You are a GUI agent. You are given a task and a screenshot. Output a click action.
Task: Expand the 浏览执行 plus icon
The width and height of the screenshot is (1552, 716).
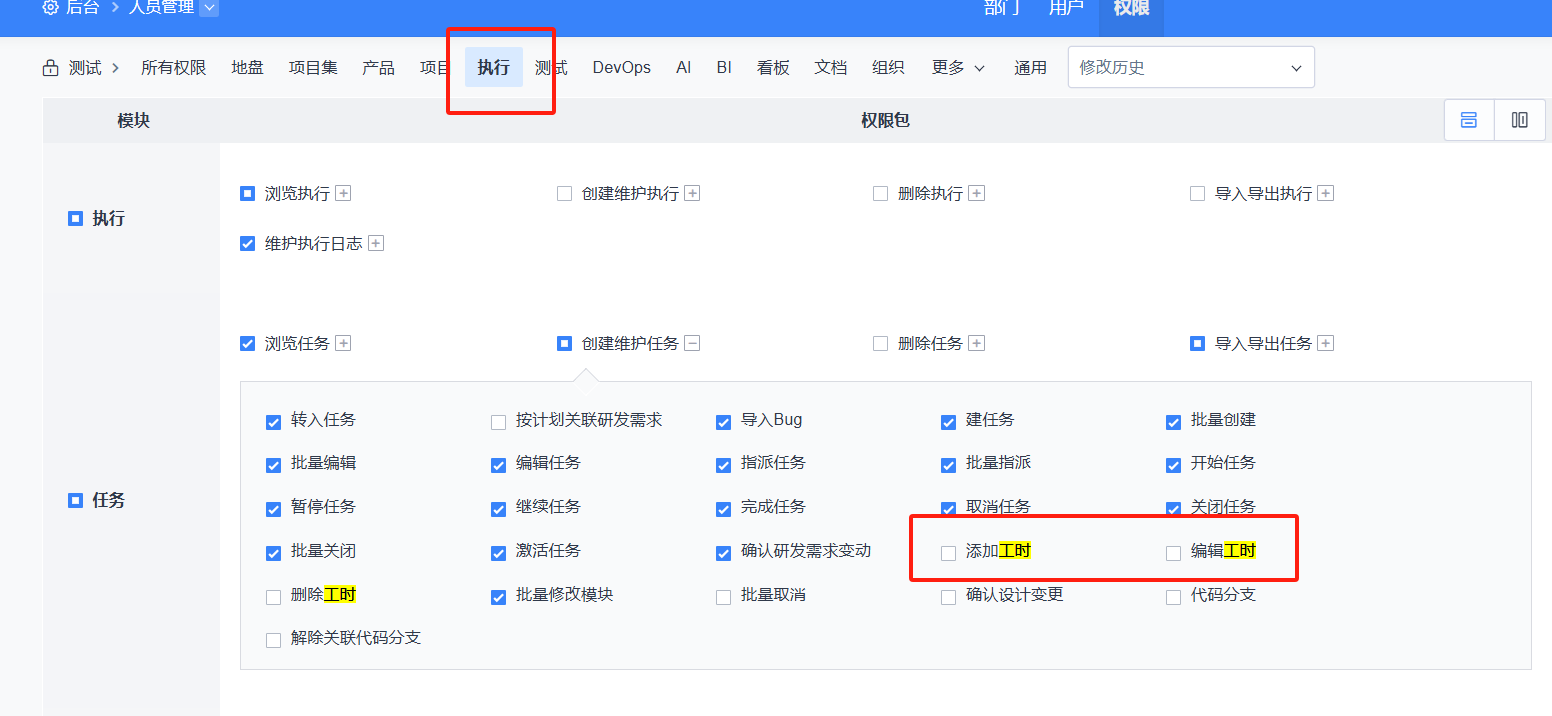(343, 194)
